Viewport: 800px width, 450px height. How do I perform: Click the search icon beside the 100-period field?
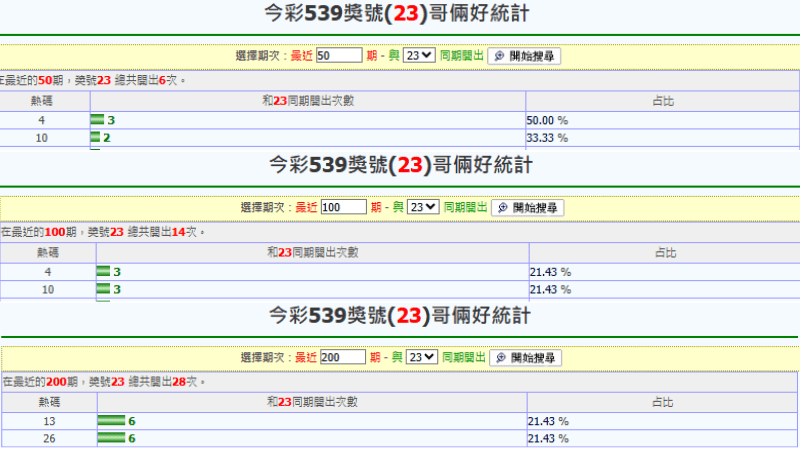point(503,208)
